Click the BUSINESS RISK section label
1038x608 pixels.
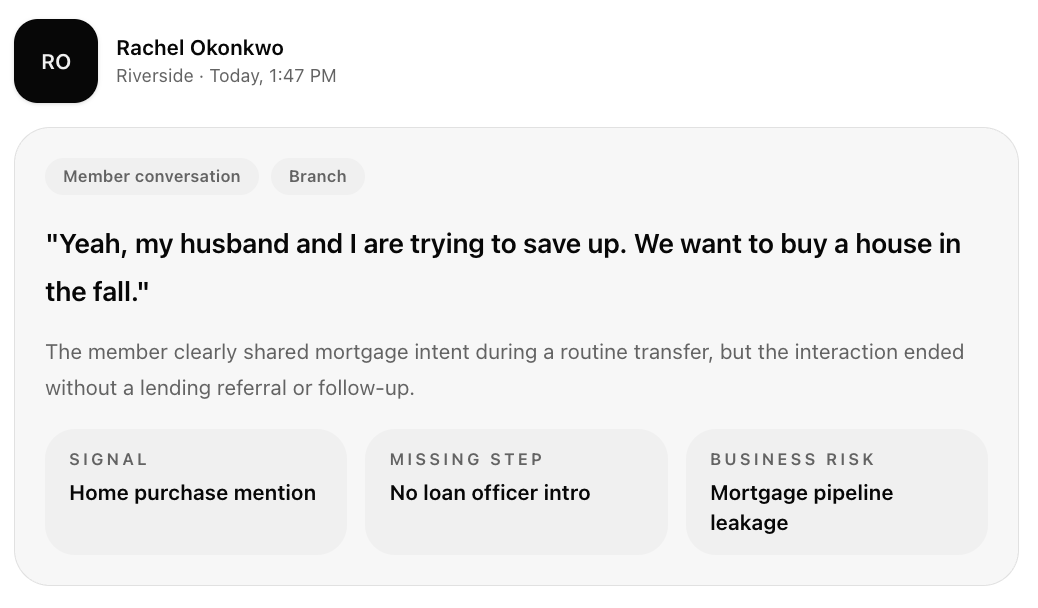(792, 459)
